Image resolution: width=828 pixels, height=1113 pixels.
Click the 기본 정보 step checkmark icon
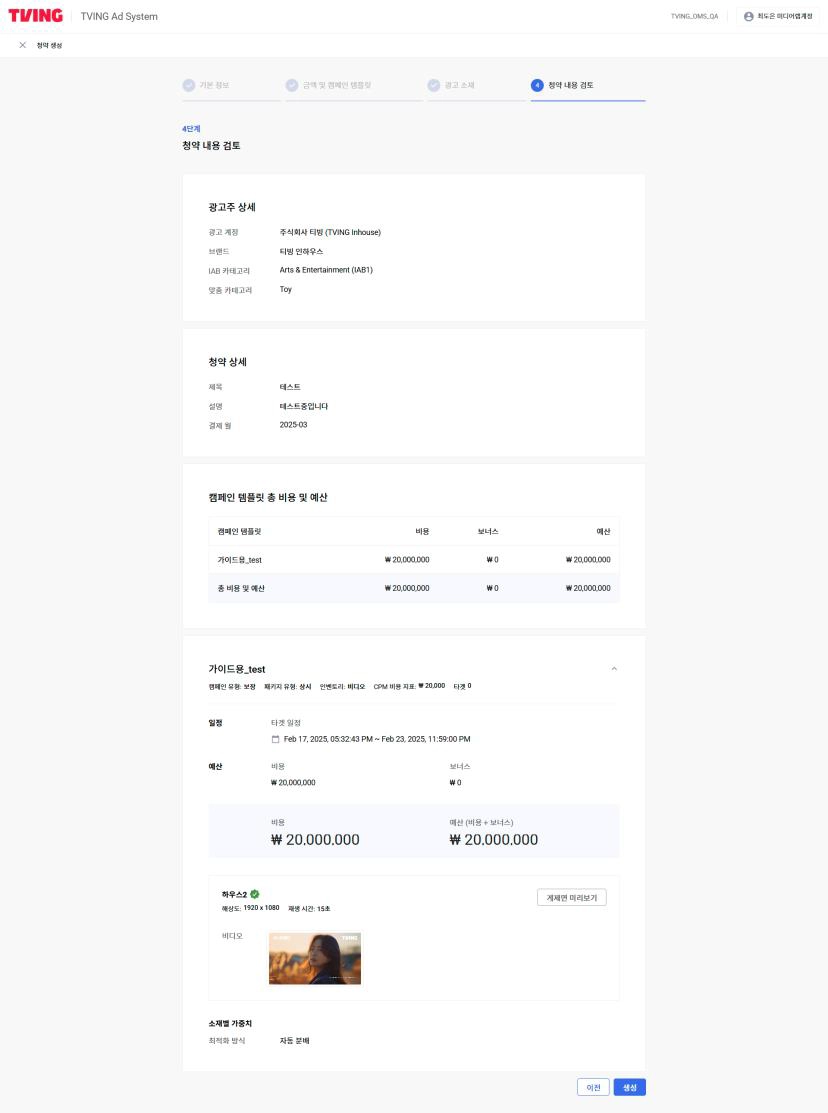pos(188,85)
